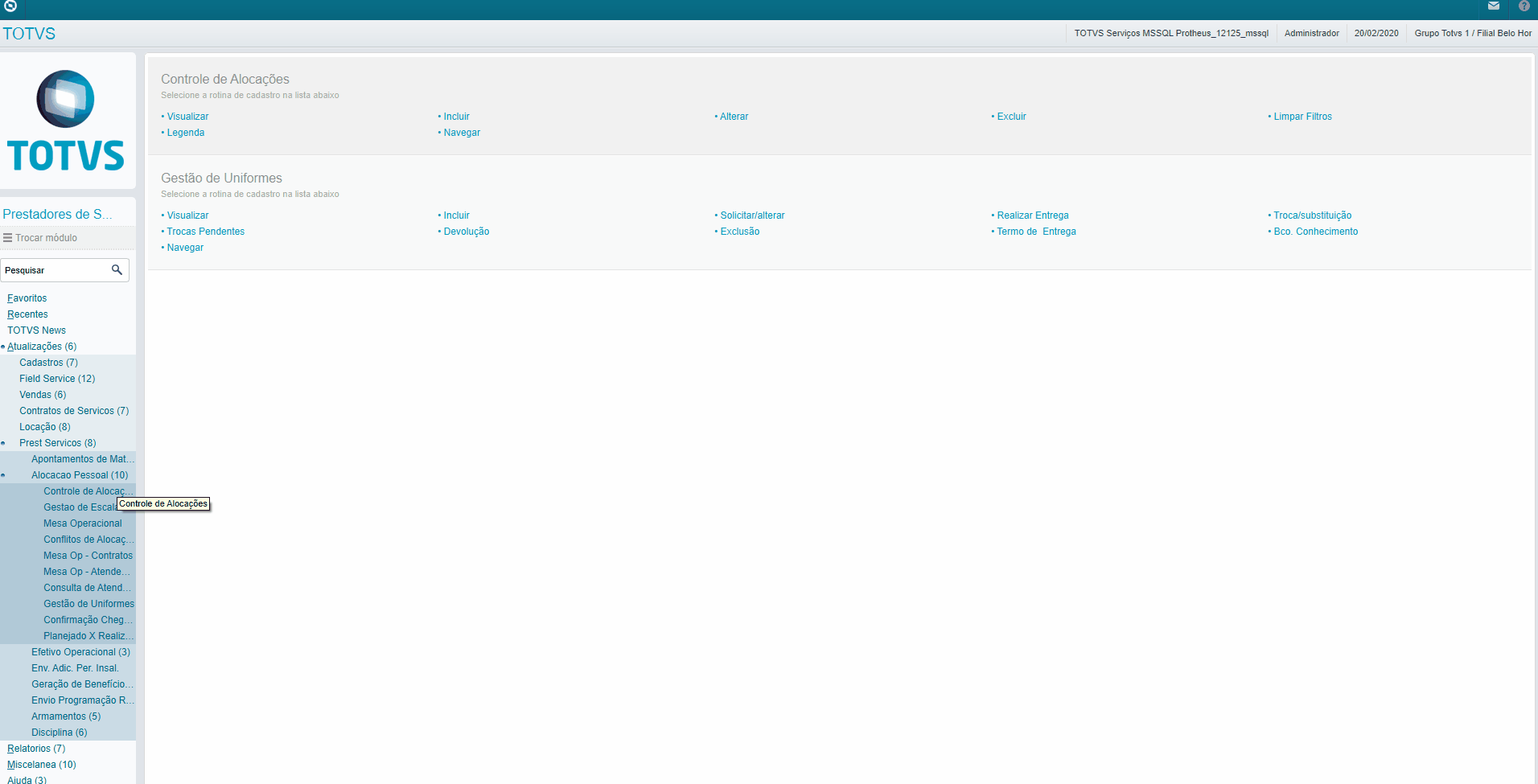Open the mail envelope icon in top bar
The image size is (1538, 784).
(1494, 6)
